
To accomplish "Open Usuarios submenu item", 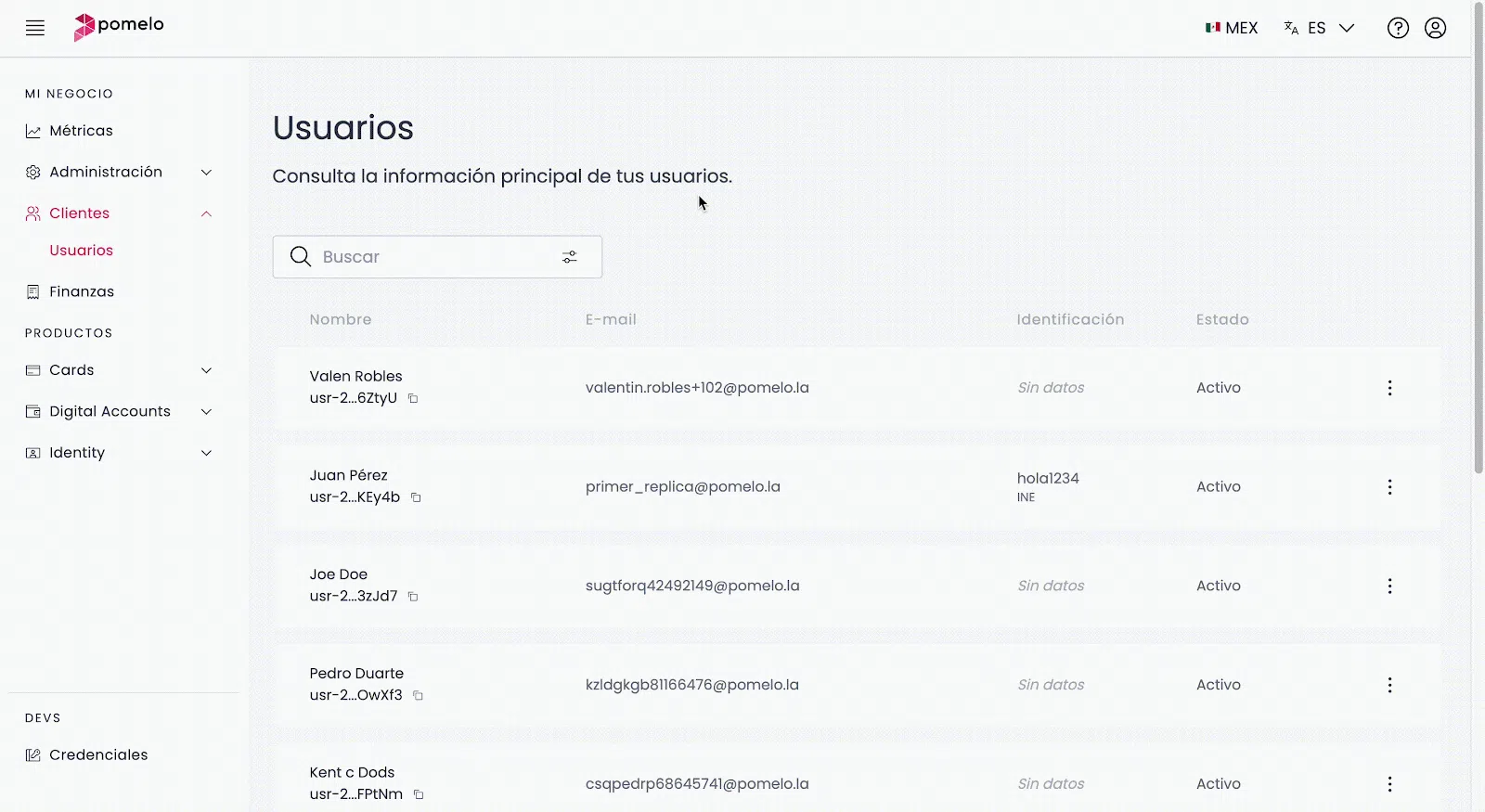I will click(82, 251).
